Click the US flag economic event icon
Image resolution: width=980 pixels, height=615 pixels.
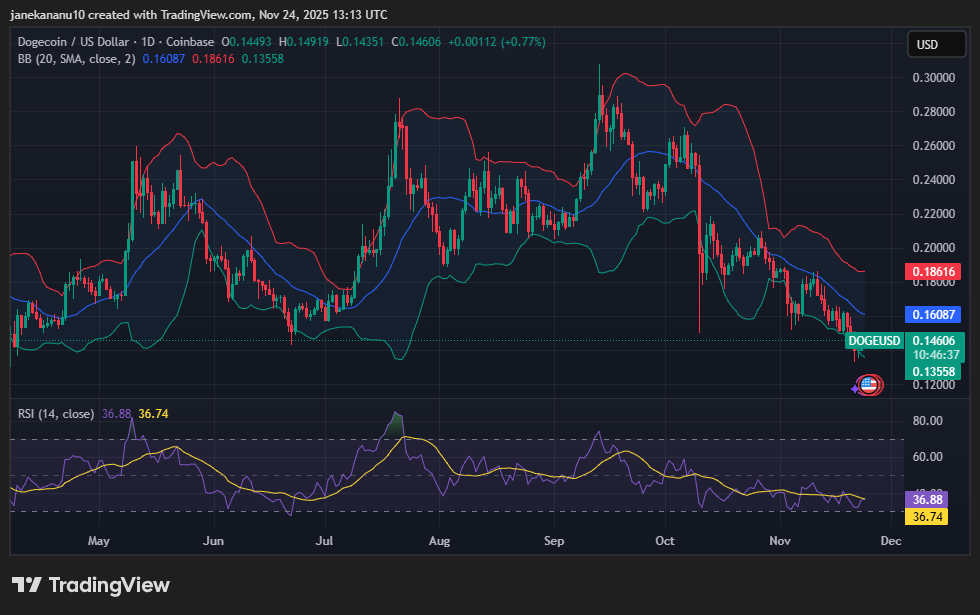point(869,385)
